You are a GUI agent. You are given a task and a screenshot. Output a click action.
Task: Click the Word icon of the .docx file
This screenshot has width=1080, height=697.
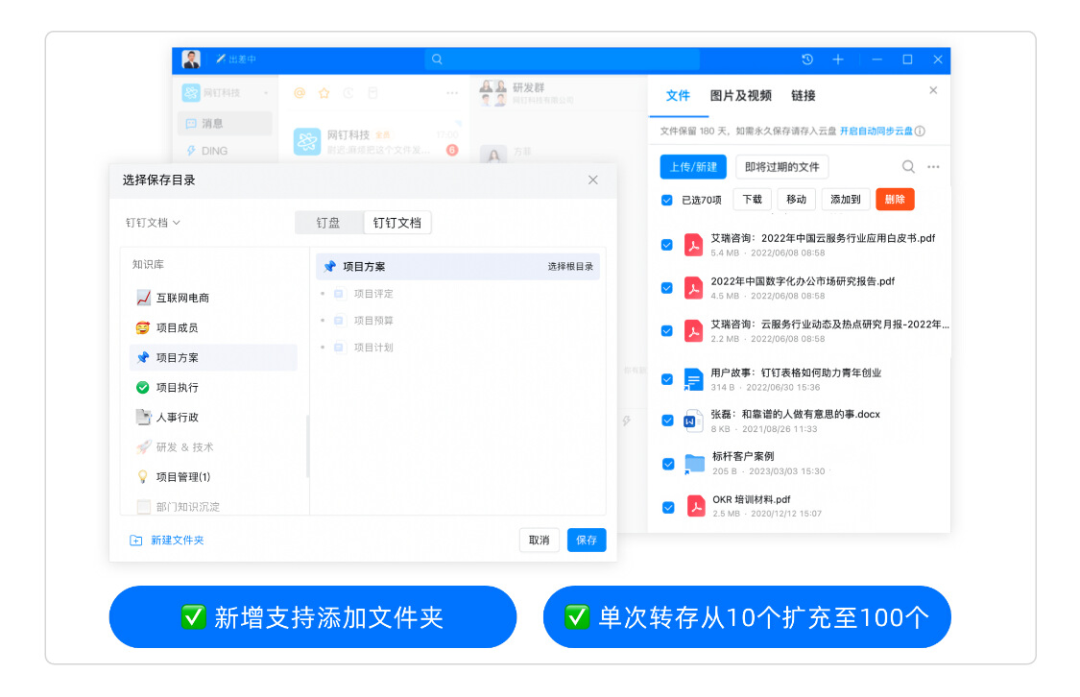click(x=694, y=421)
